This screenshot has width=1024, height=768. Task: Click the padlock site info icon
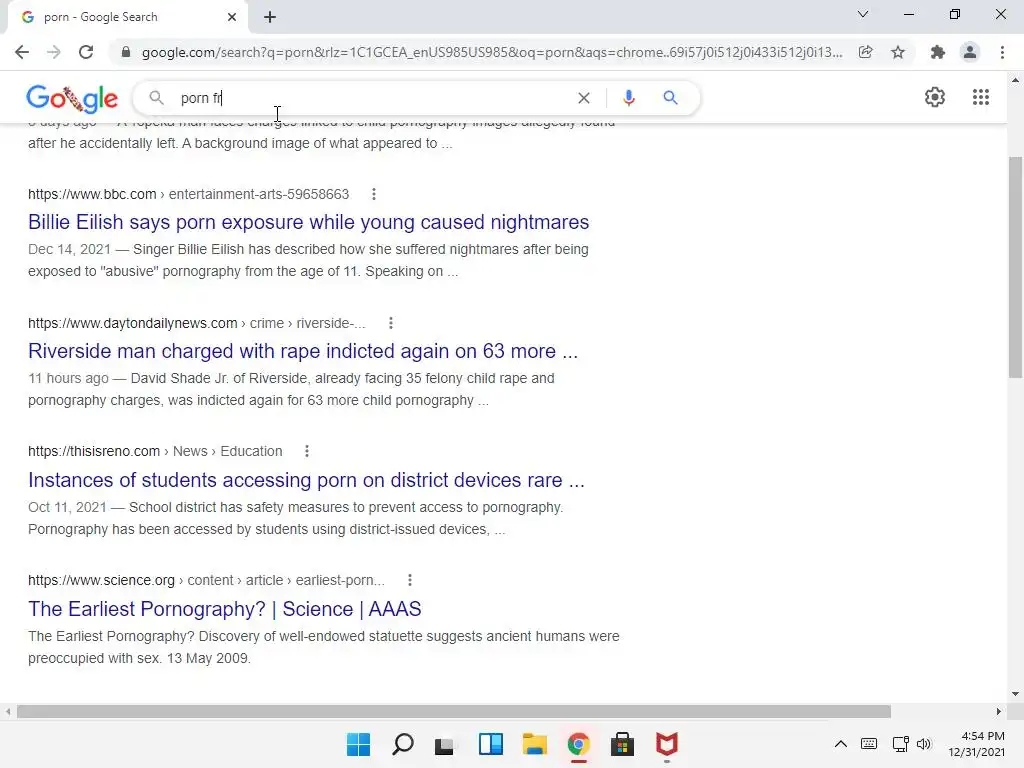coord(126,52)
